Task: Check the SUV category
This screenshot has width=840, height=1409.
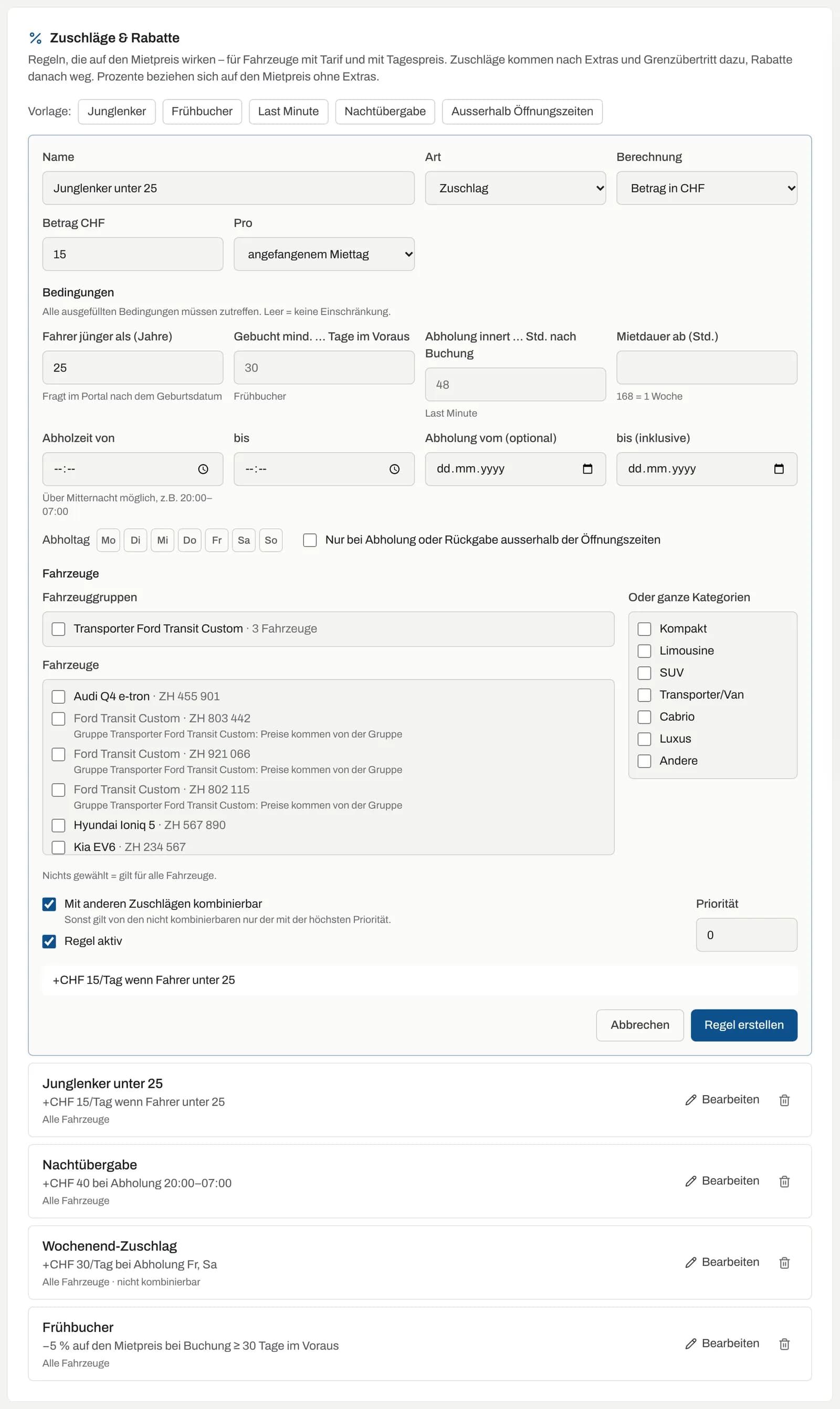Action: pos(644,674)
